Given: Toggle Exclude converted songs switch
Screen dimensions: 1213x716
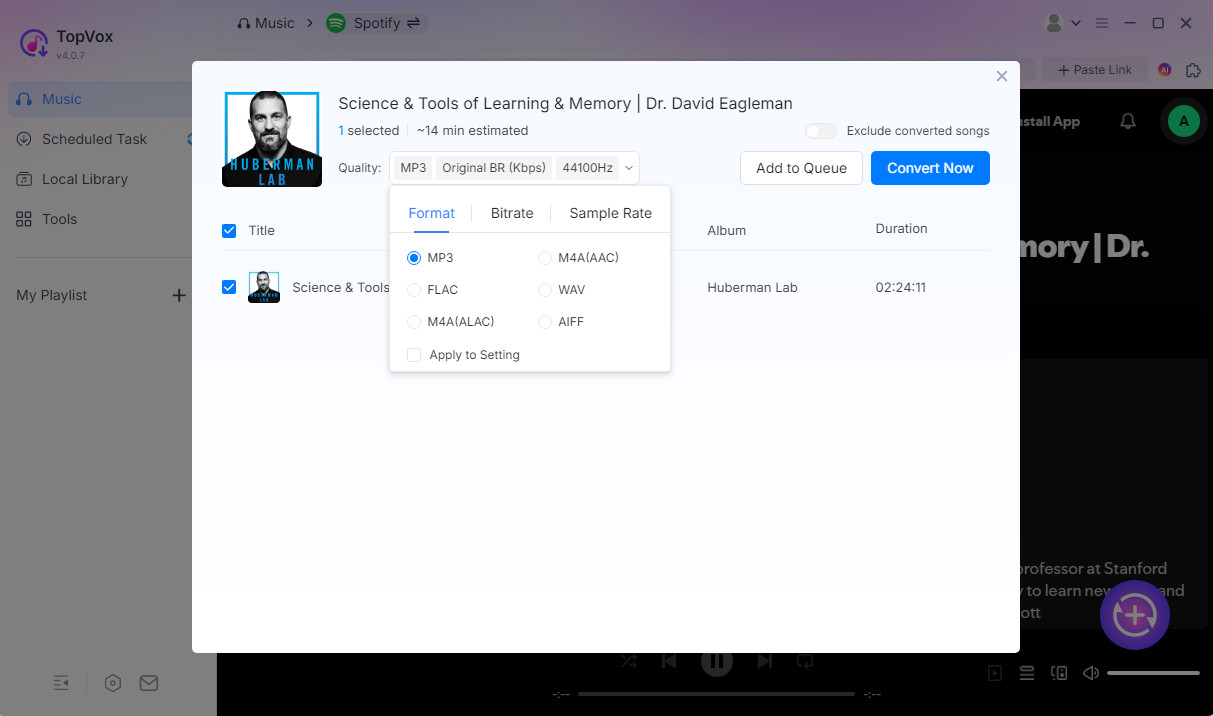Looking at the screenshot, I should (x=820, y=130).
